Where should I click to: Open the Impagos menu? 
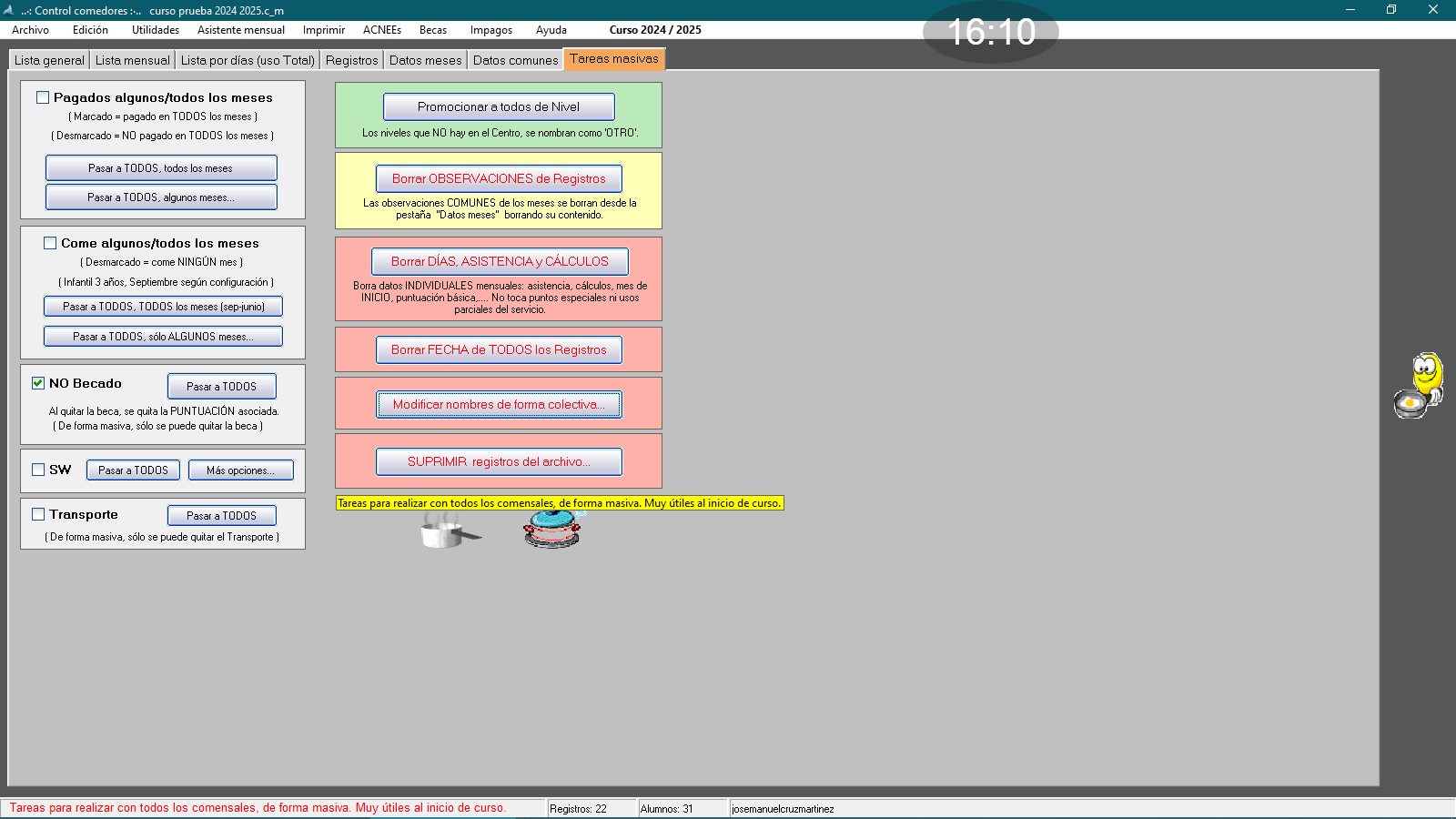click(x=491, y=30)
